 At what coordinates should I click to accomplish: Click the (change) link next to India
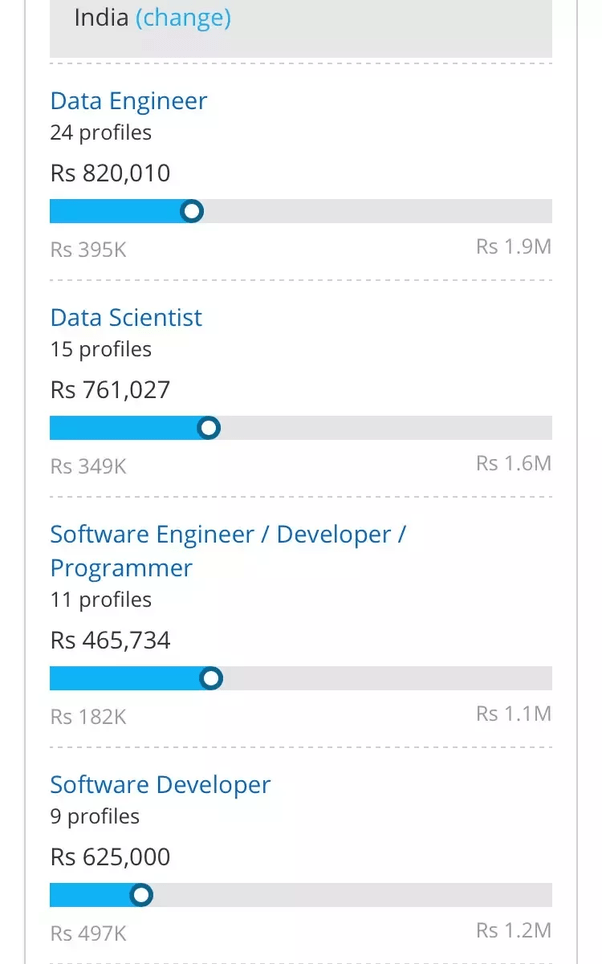click(x=183, y=18)
